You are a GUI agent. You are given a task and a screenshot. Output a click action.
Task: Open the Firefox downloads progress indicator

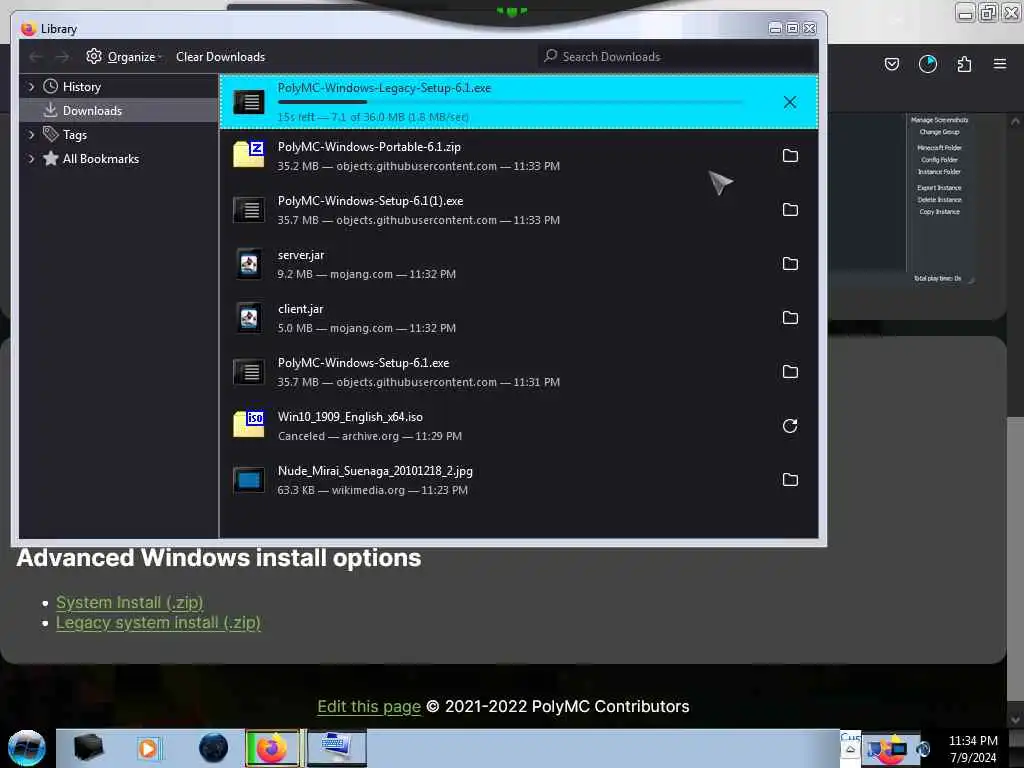point(927,64)
